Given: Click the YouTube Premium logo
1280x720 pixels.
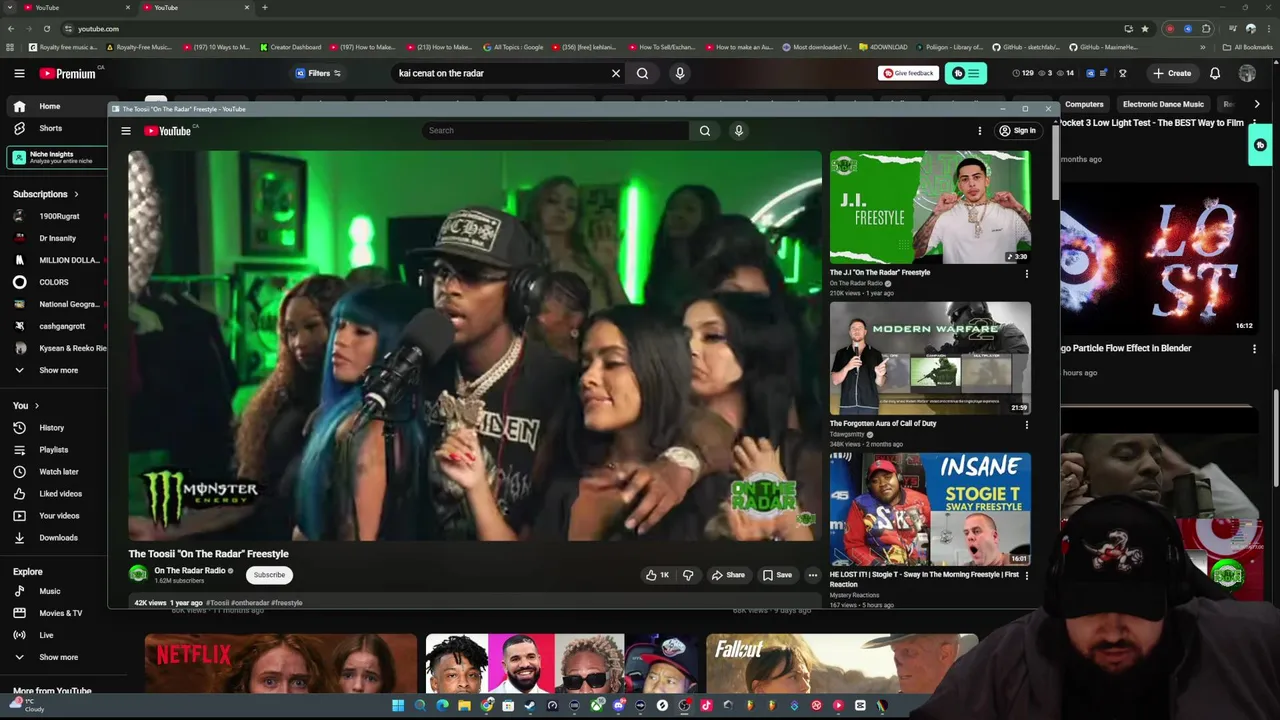Looking at the screenshot, I should pyautogui.click(x=68, y=73).
